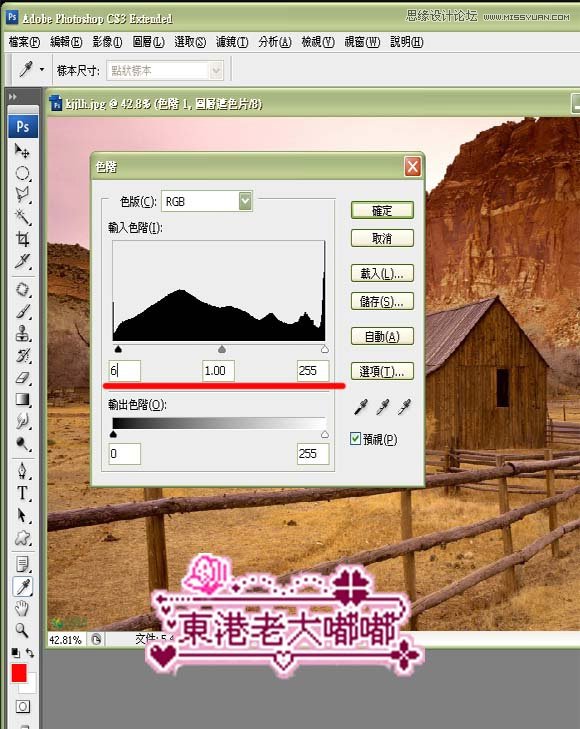Open the eyedropper tool preset picker arrow
This screenshot has height=729, width=580.
[42, 70]
